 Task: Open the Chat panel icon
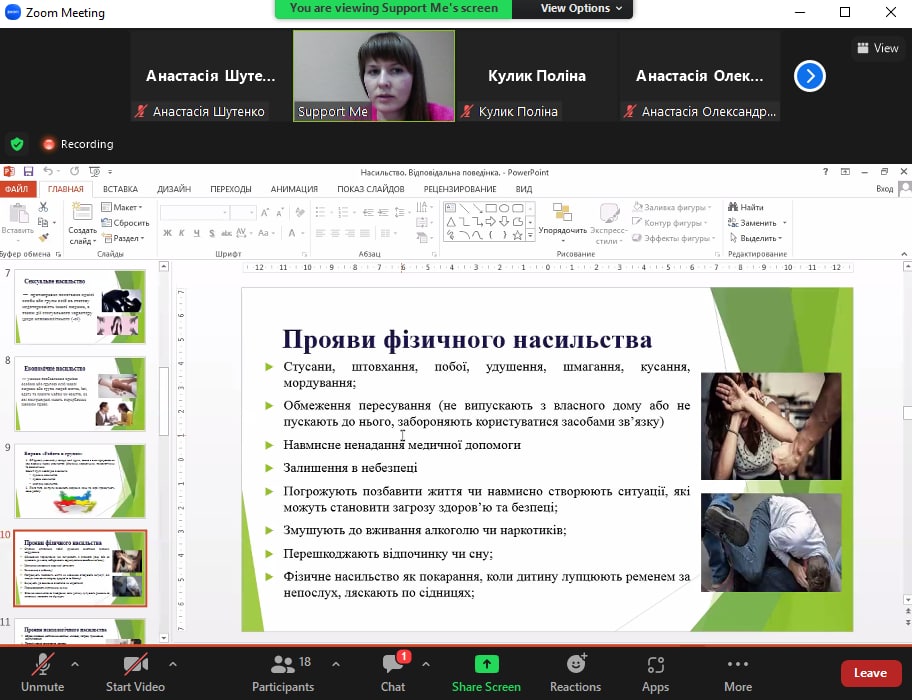pos(393,665)
